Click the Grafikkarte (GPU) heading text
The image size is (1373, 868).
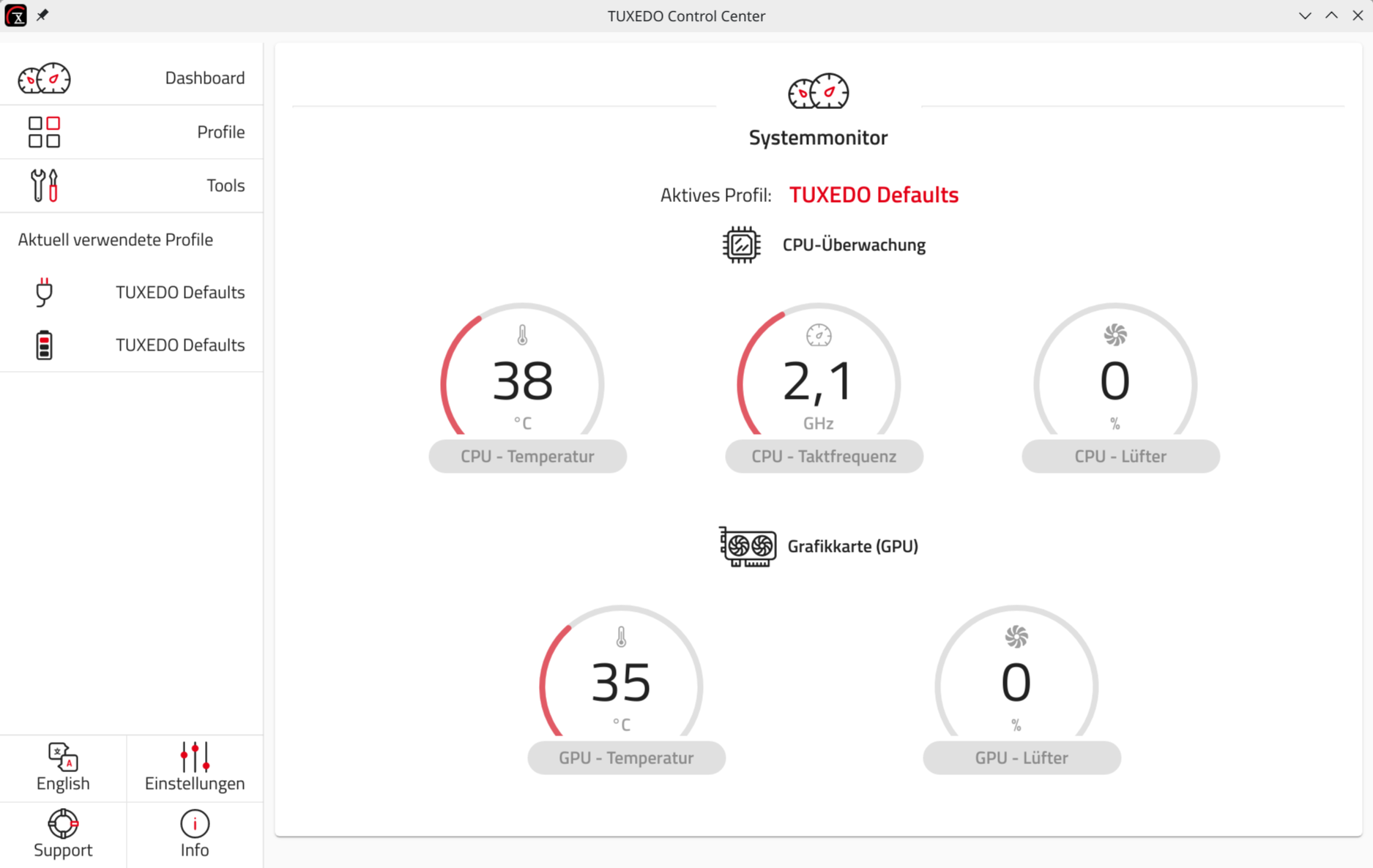click(852, 546)
